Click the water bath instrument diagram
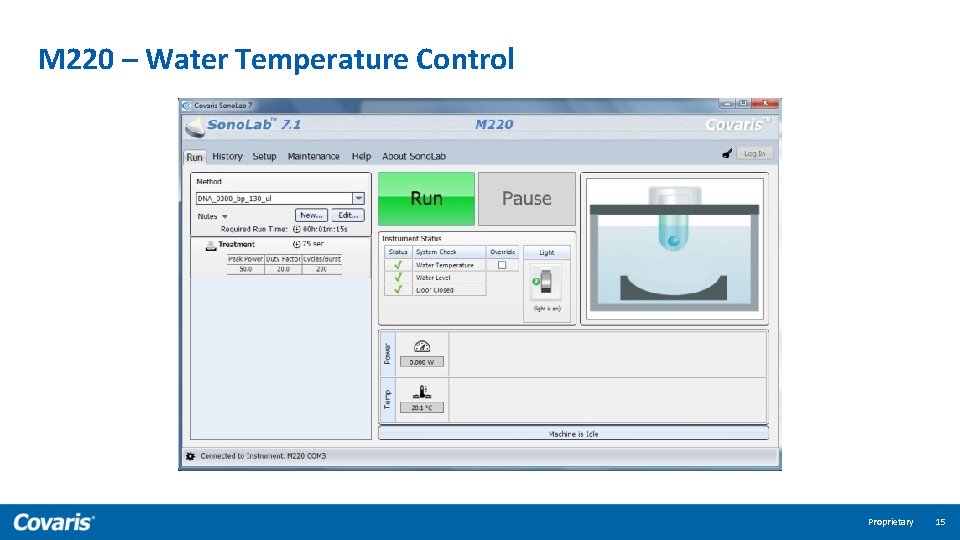Screen dimensions: 960x540 [674, 248]
